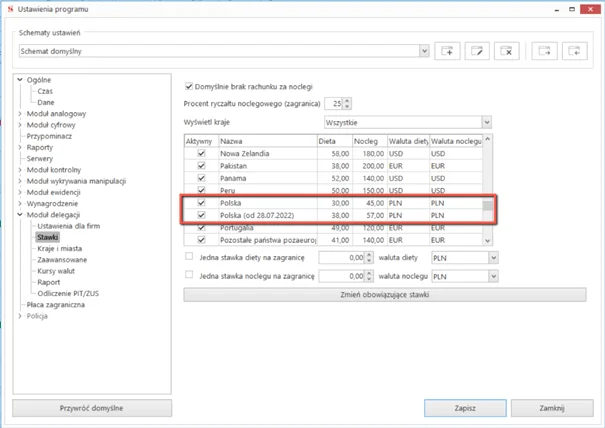Click the delete settings scheme icon
This screenshot has height=428, width=605.
coord(507,50)
